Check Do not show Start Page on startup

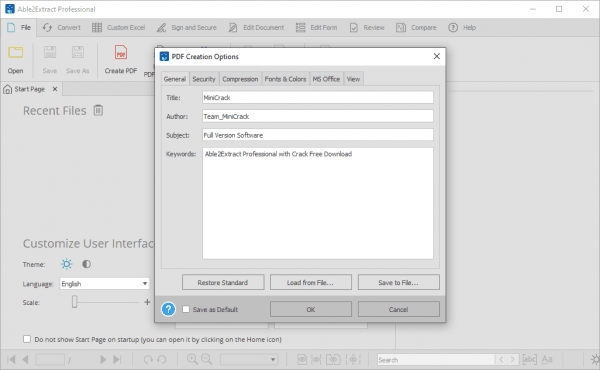point(27,339)
